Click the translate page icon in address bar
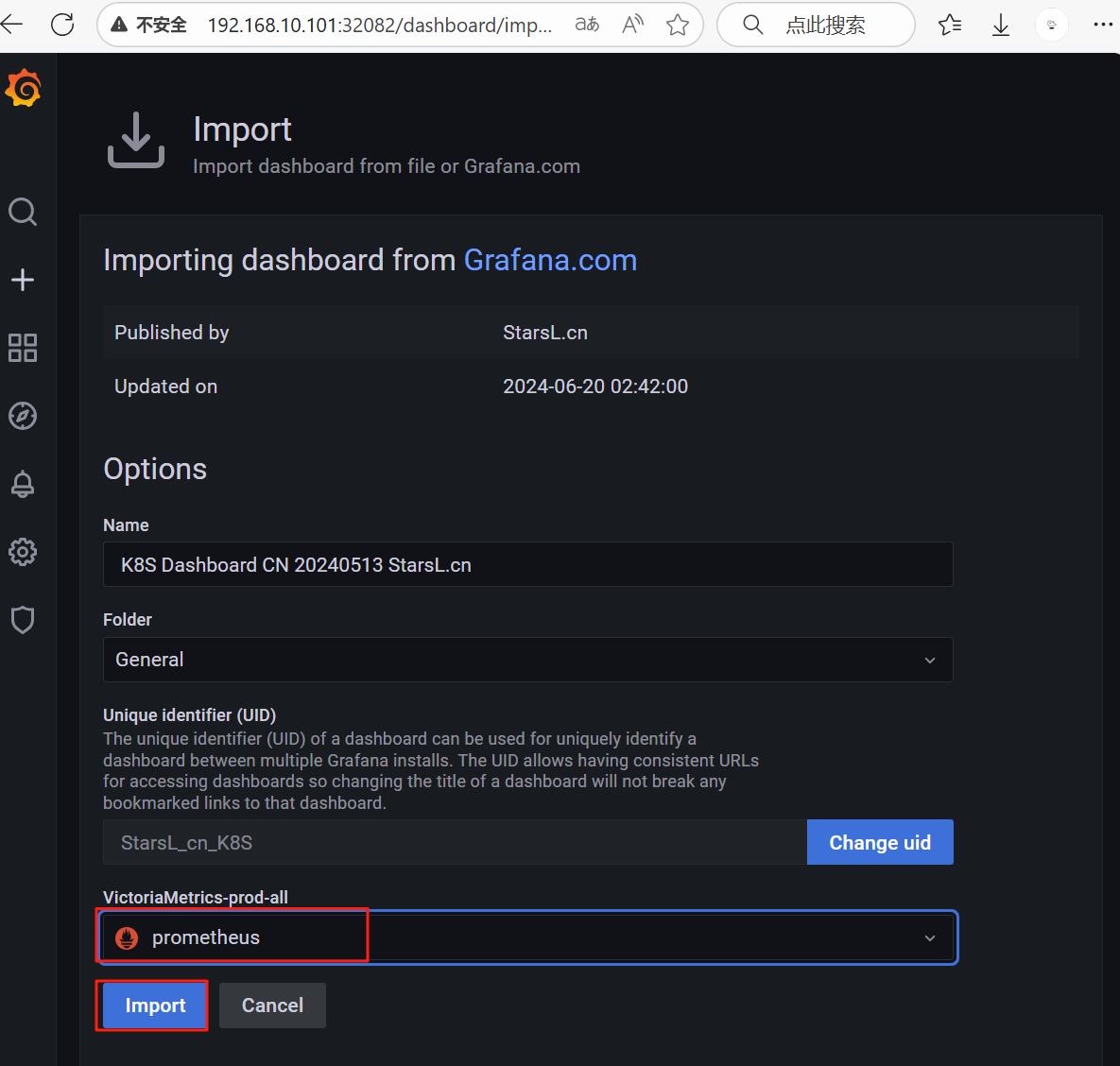The height and width of the screenshot is (1066, 1120). (x=587, y=25)
